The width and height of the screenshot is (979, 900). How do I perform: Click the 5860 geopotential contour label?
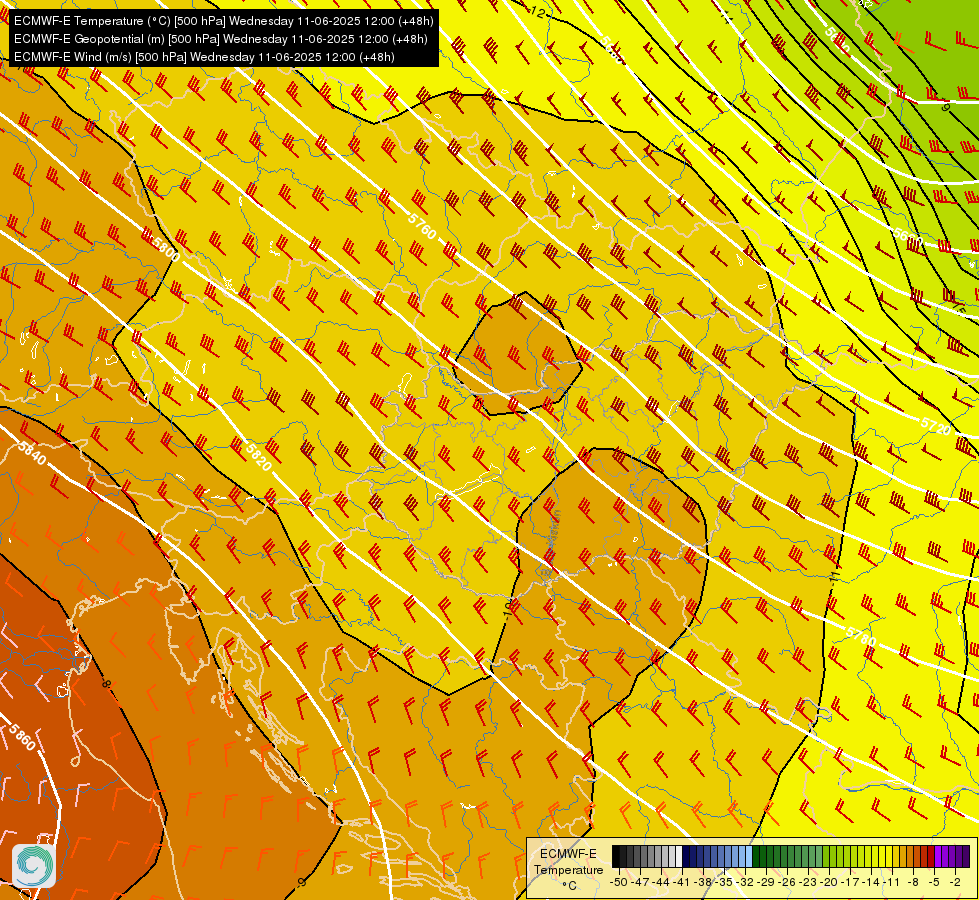(22, 738)
